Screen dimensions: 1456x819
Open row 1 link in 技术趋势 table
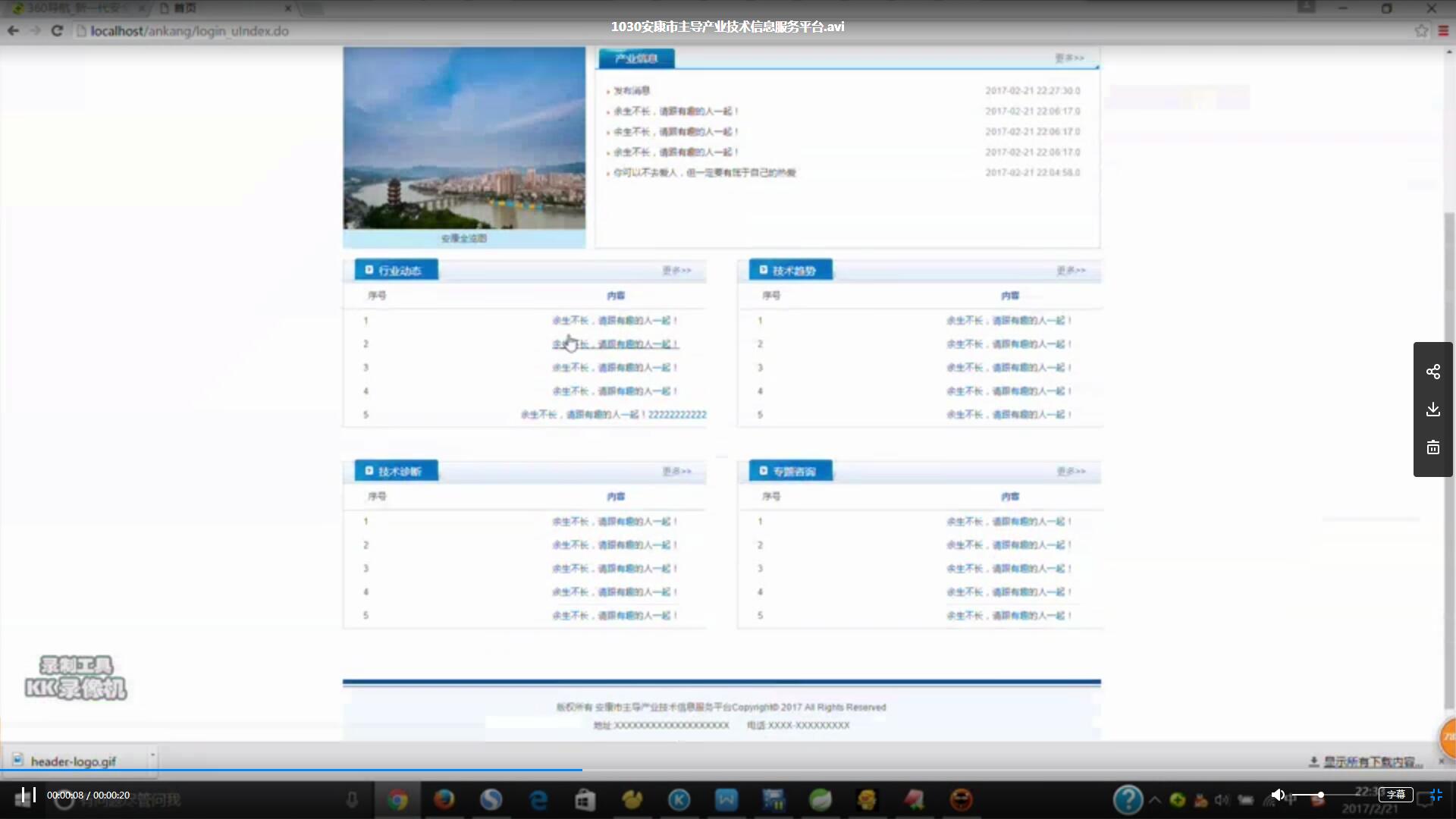click(1009, 321)
